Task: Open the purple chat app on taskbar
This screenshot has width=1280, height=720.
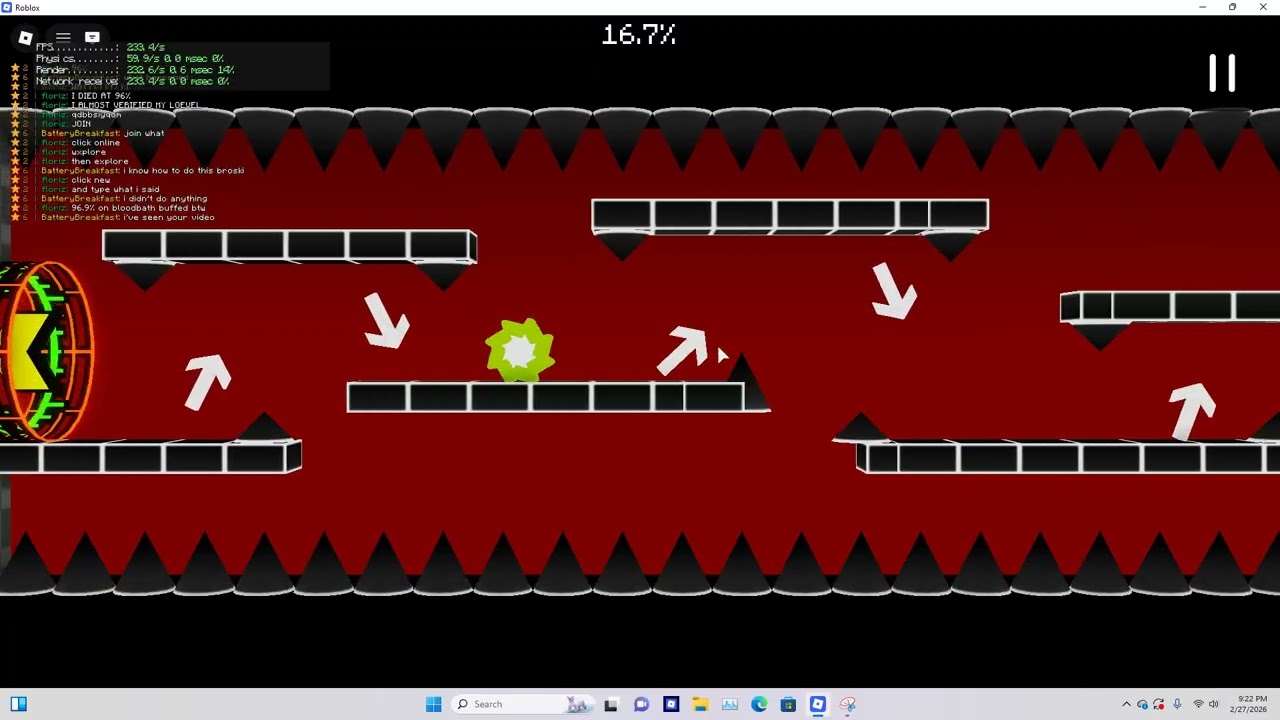Action: (641, 704)
